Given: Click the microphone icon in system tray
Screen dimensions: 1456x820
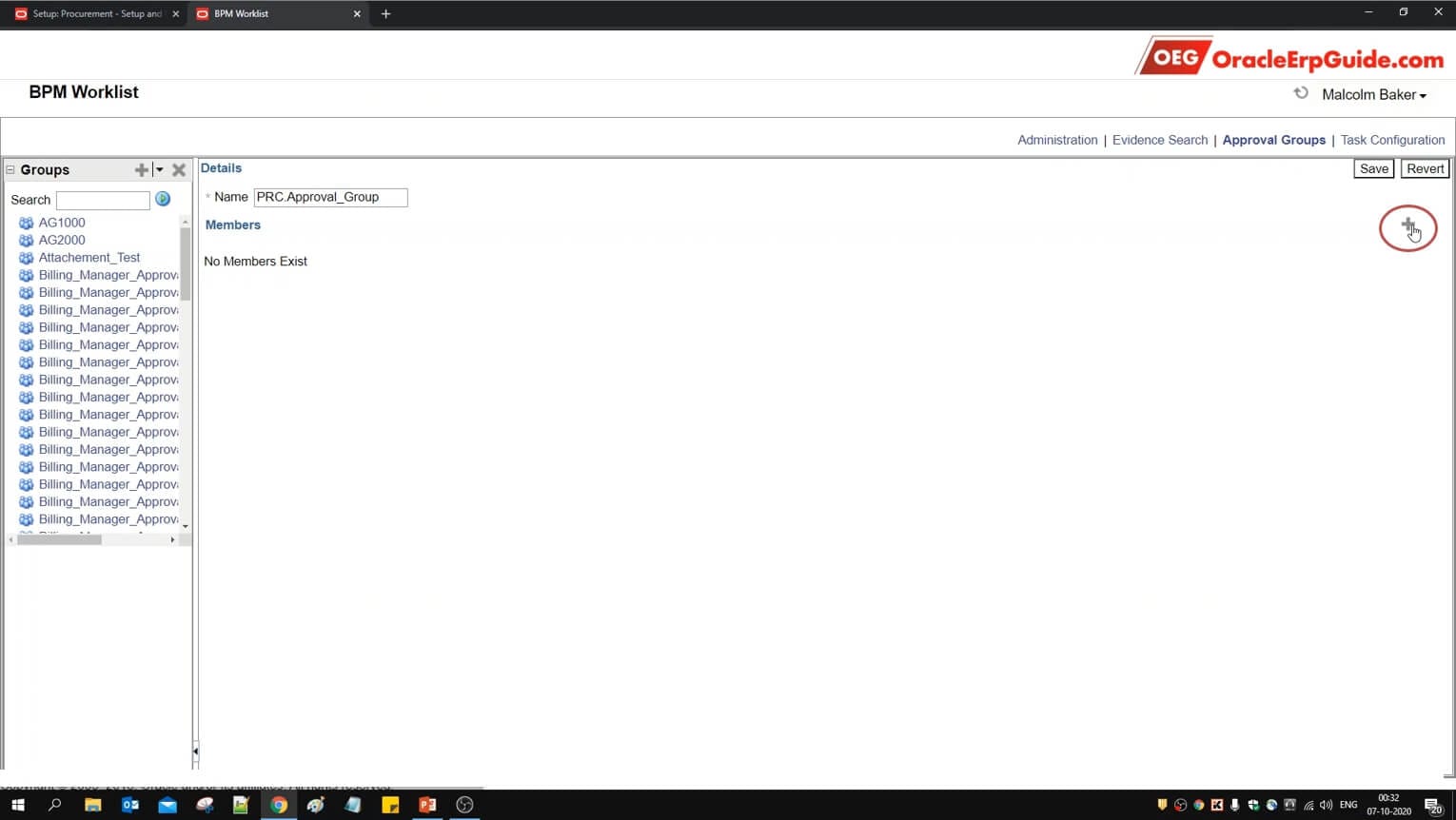Looking at the screenshot, I should [1235, 805].
